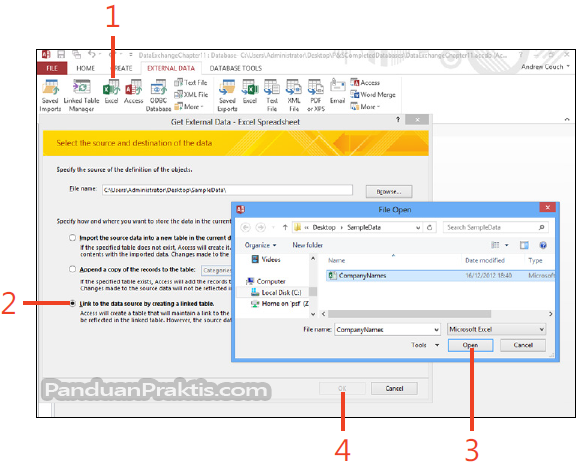Sort by Date modified column header
This screenshot has width=582, height=465.
click(485, 261)
